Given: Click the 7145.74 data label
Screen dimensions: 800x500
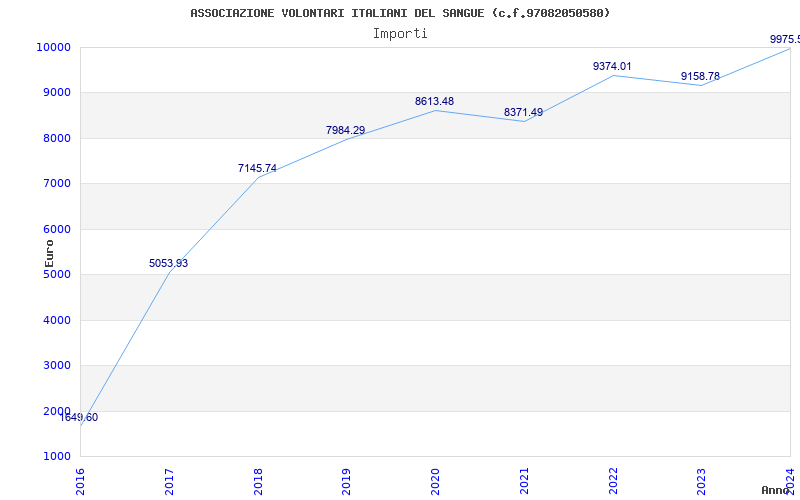Looking at the screenshot, I should point(257,168).
